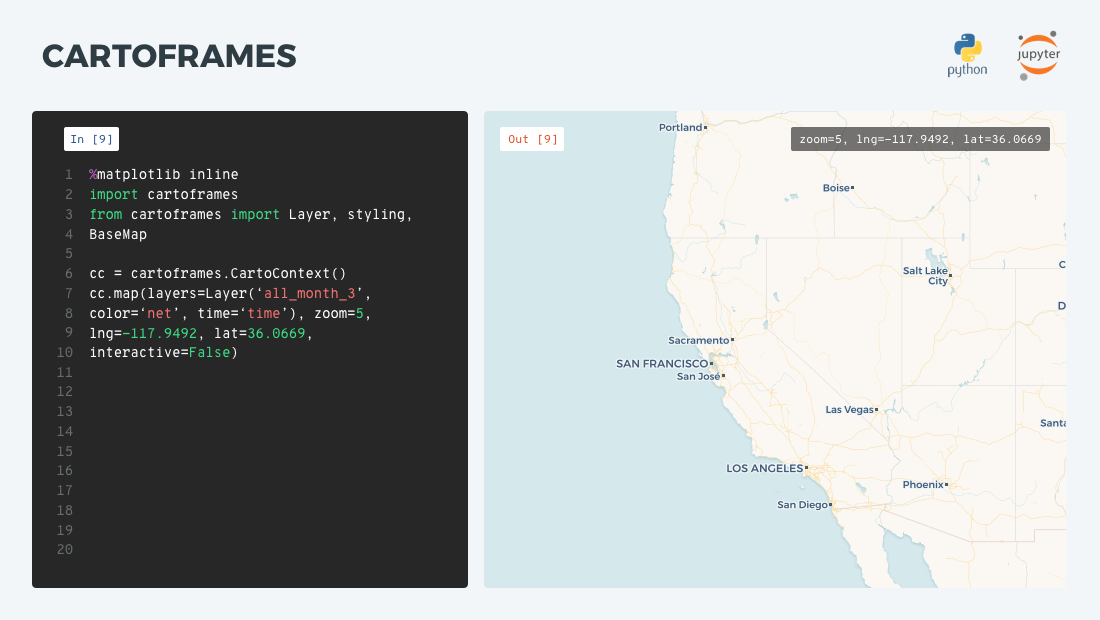Select the San Francisco map label
Image resolution: width=1100 pixels, height=620 pixels.
(662, 363)
